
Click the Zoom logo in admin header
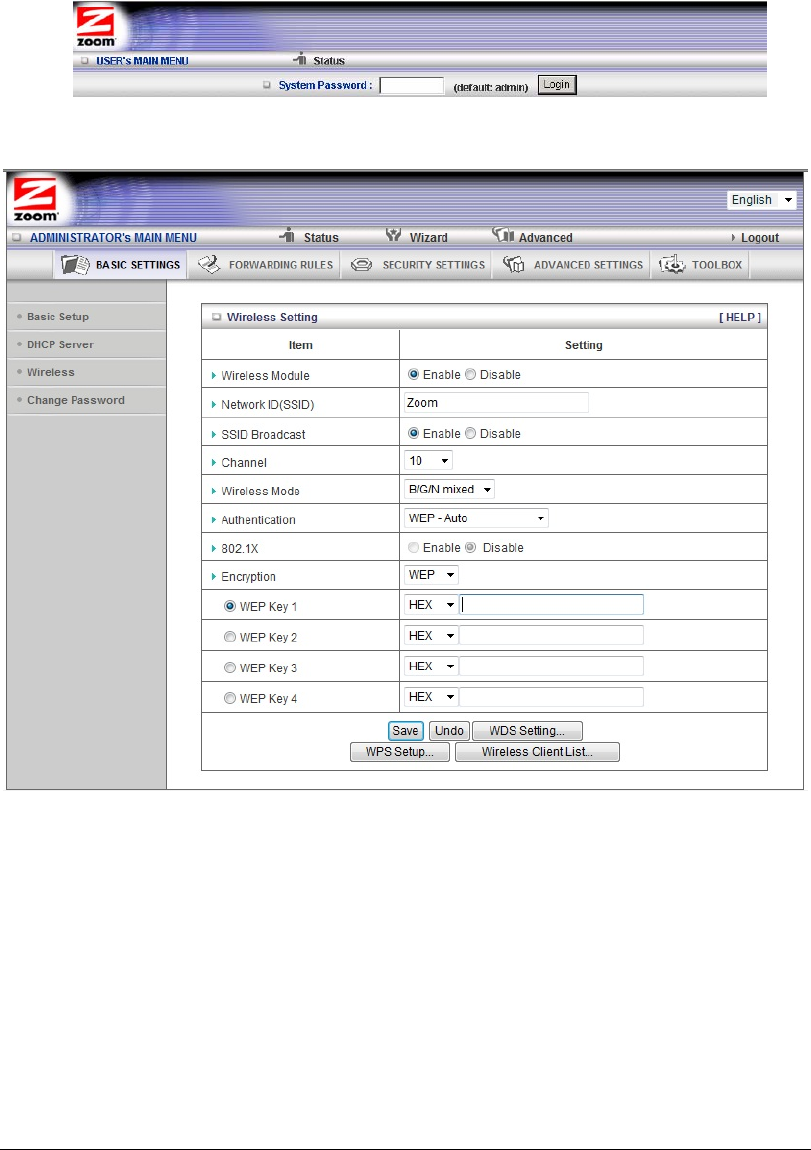click(x=36, y=199)
